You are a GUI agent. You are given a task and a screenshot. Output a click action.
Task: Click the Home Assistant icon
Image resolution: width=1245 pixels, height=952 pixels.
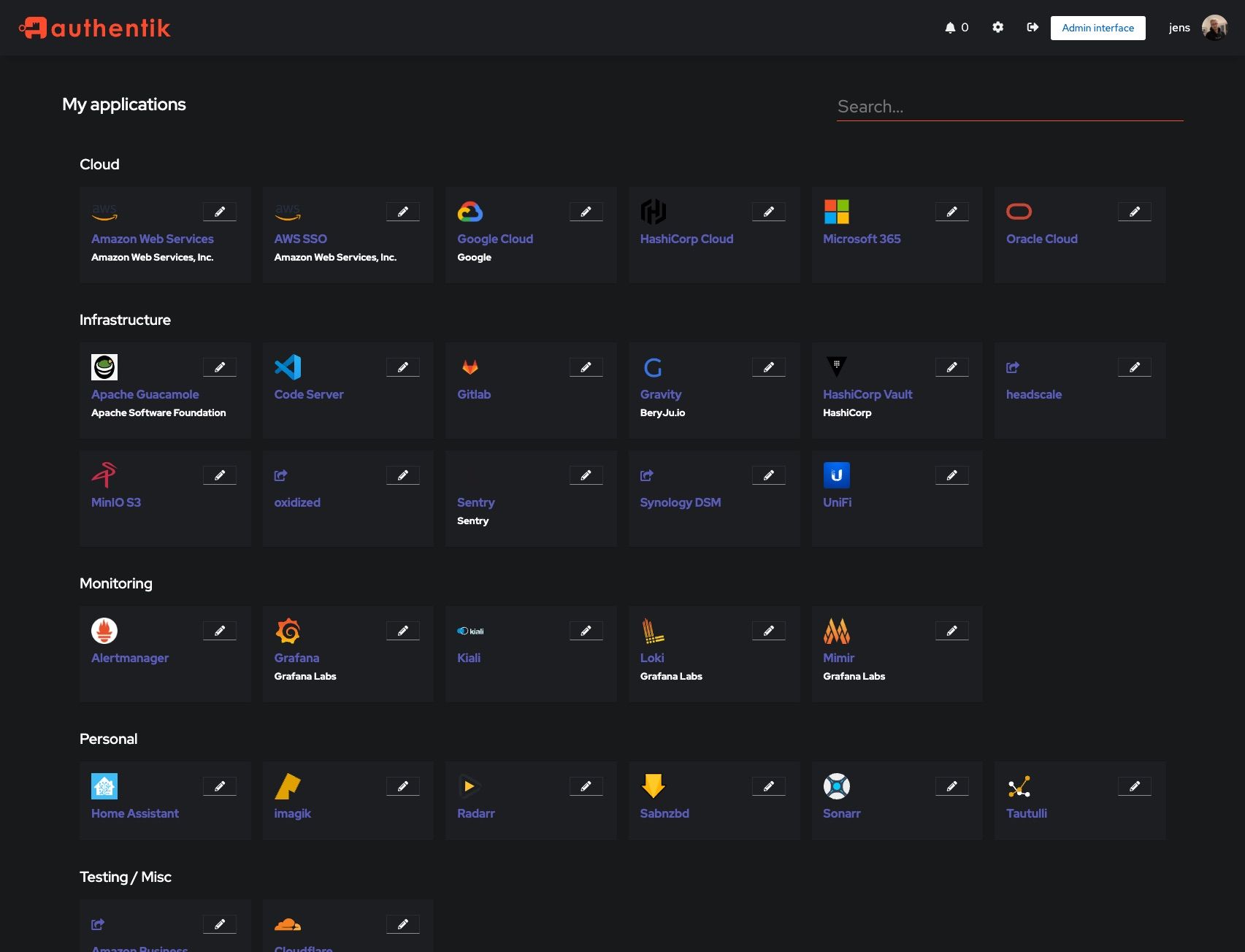pyautogui.click(x=104, y=786)
